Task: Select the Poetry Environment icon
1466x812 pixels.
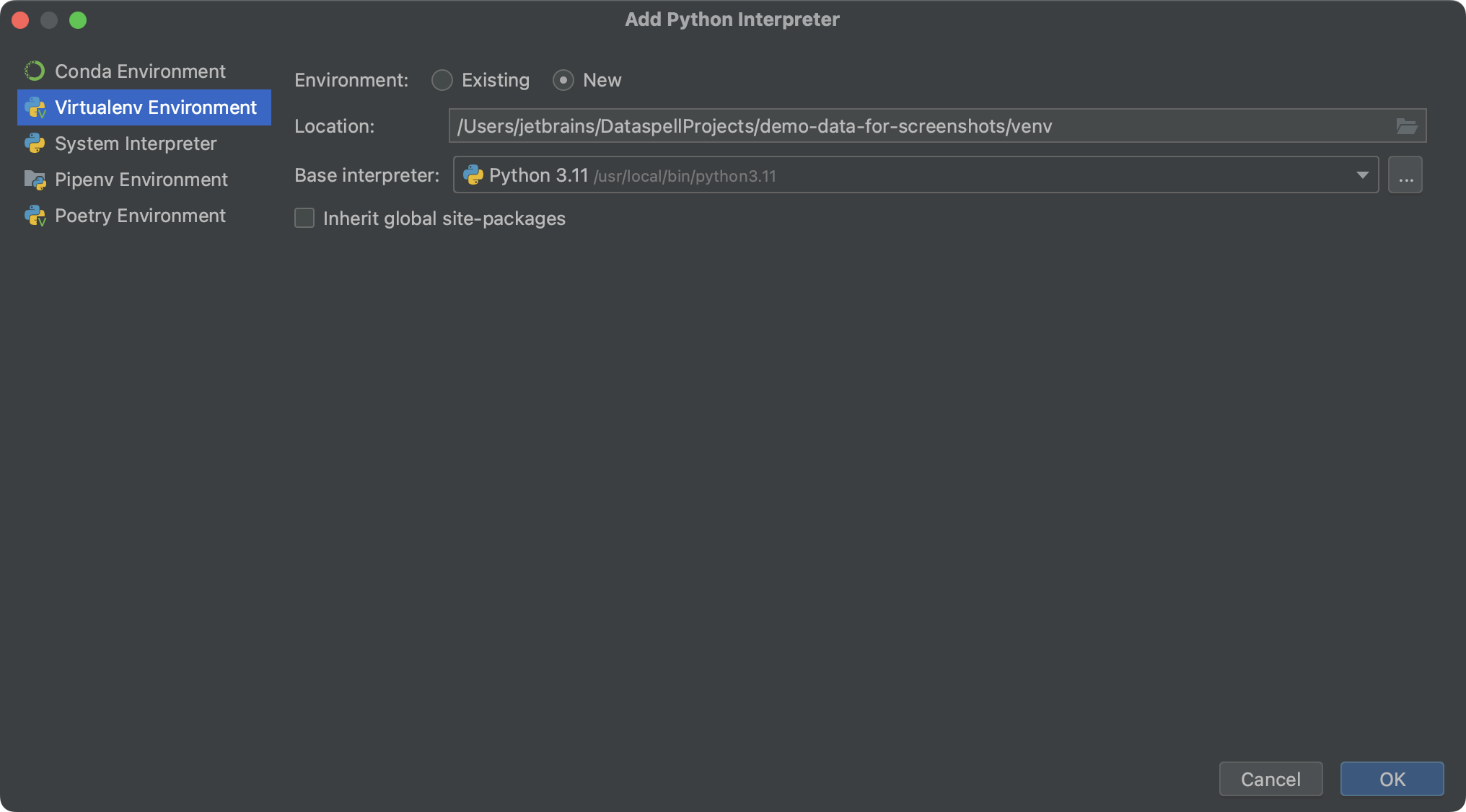Action: 35,216
